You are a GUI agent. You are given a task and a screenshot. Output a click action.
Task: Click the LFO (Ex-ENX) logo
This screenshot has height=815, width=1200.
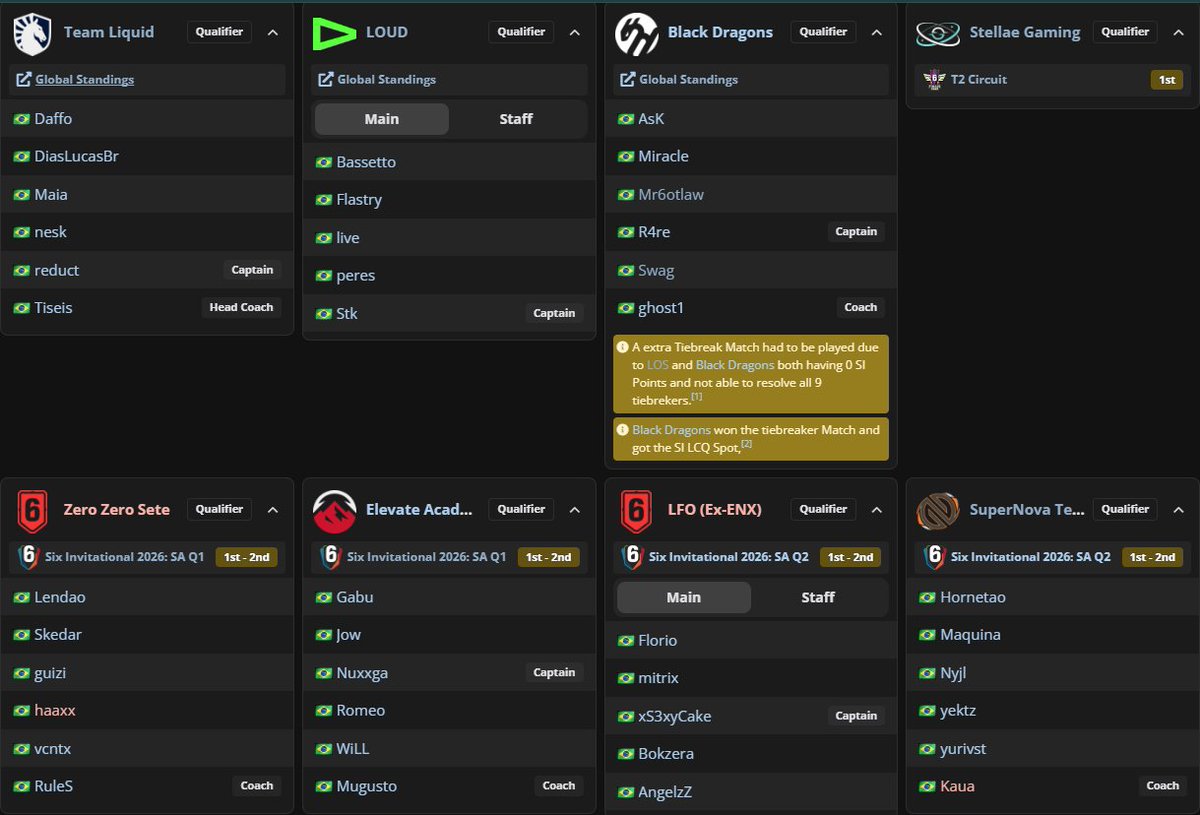[x=636, y=510]
